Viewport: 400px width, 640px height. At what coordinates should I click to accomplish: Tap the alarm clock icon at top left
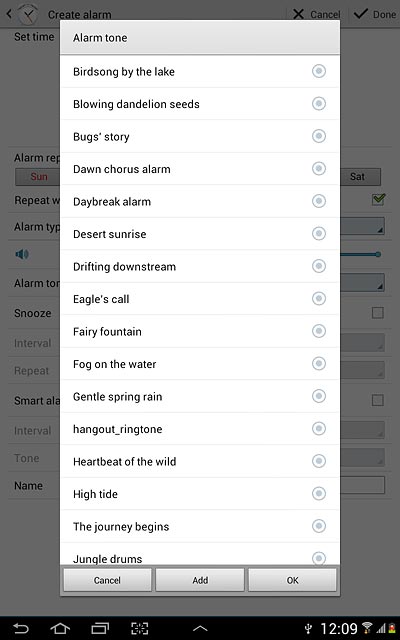[x=28, y=14]
